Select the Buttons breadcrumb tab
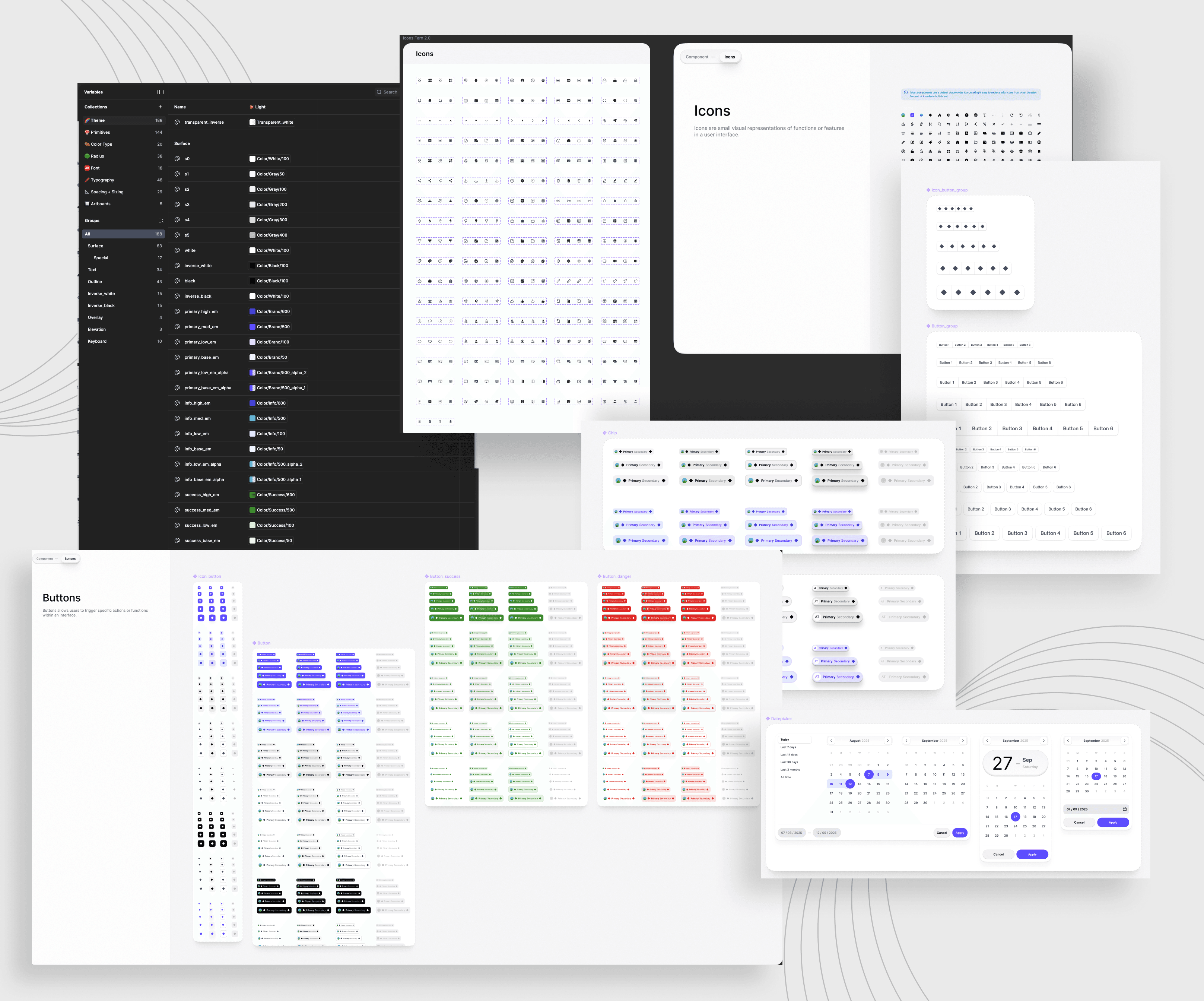The width and height of the screenshot is (1204, 1001). pos(70,559)
